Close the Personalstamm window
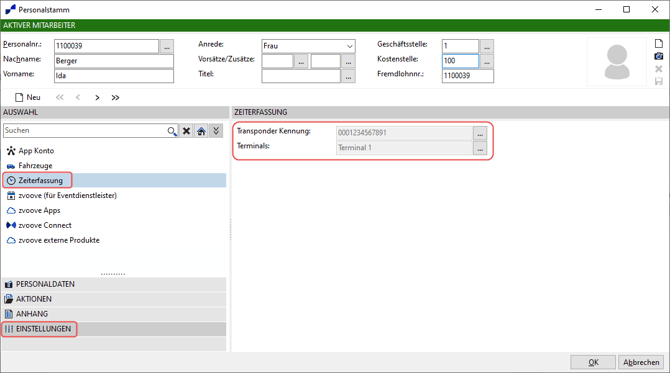Image resolution: width=670 pixels, height=373 pixels. [x=655, y=9]
